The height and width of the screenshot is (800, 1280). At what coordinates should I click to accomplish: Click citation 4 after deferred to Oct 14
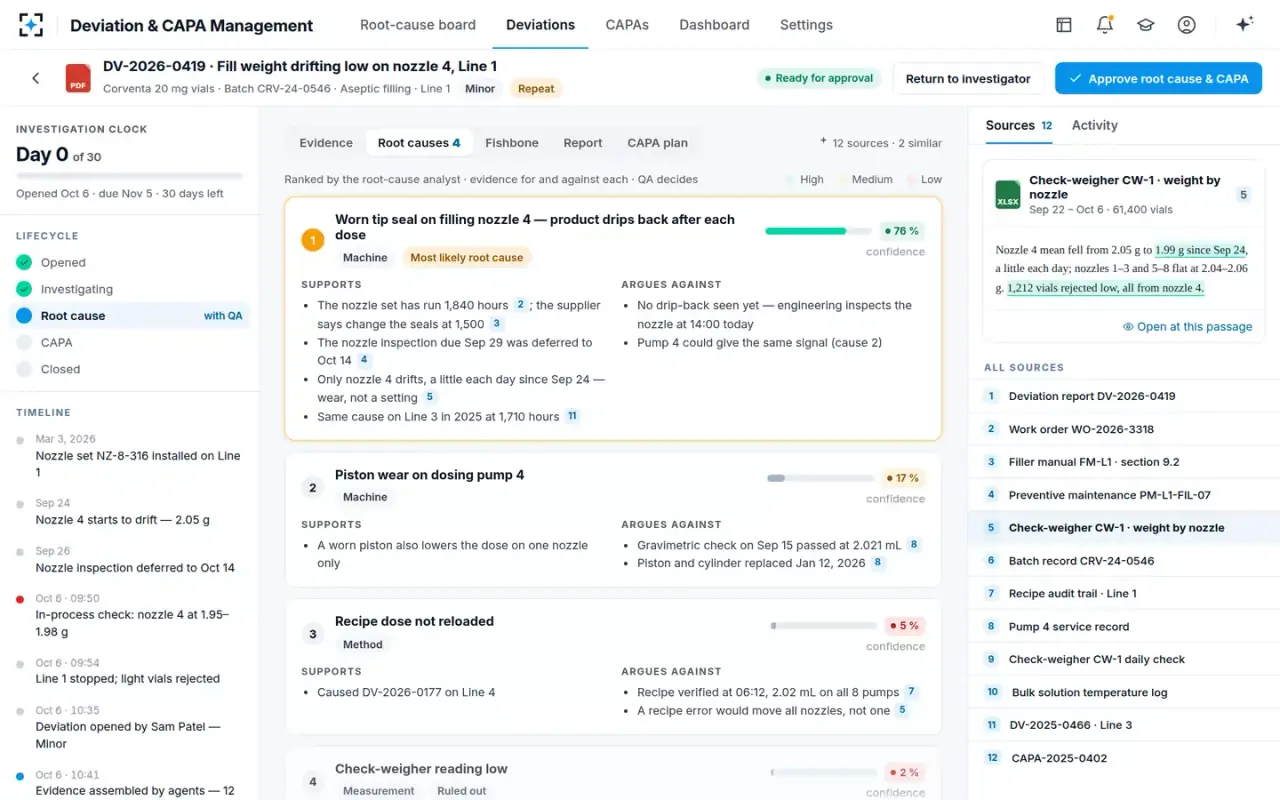(x=364, y=360)
